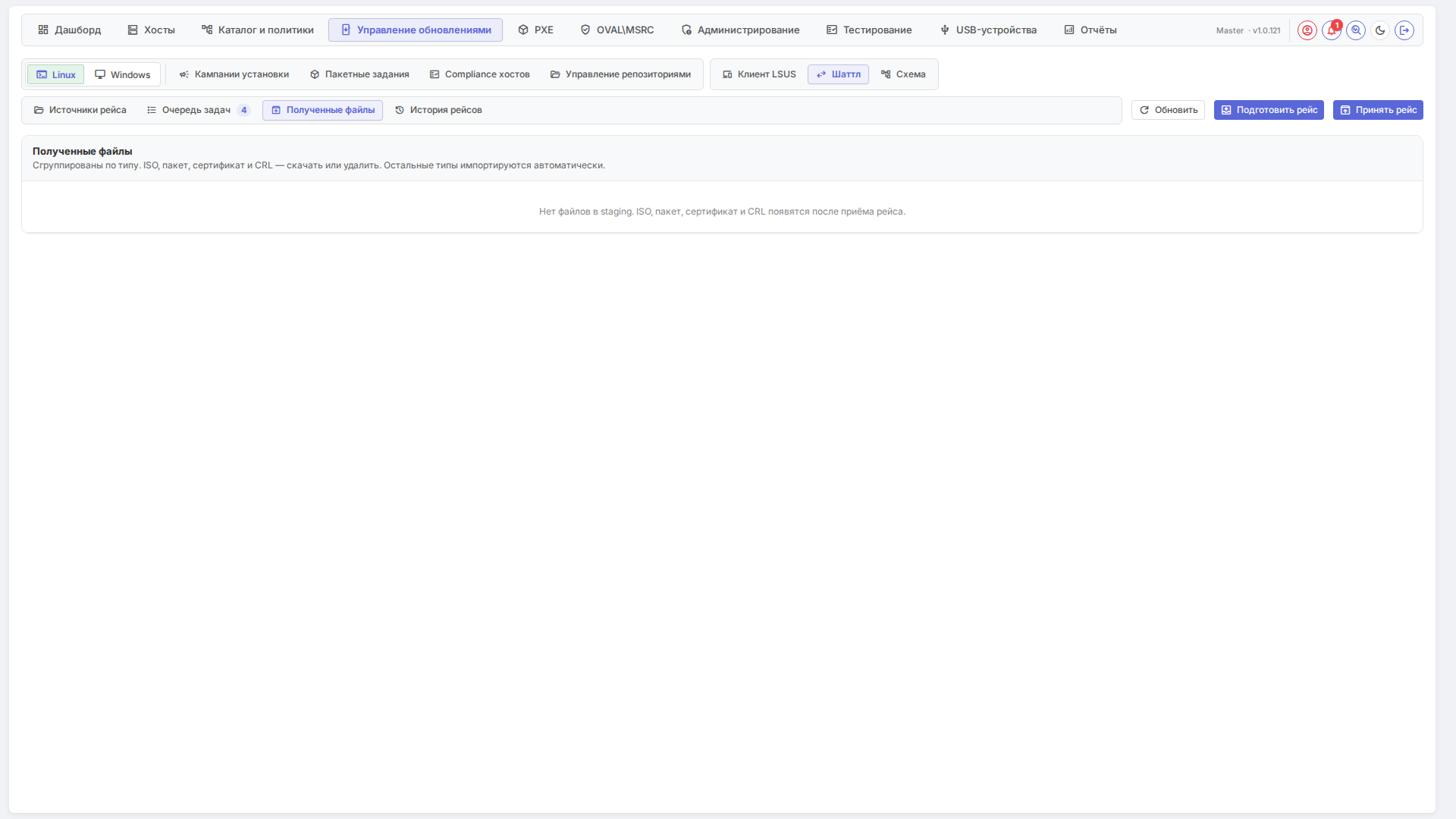
Task: Select the Полученные файлы tab
Action: click(x=322, y=110)
